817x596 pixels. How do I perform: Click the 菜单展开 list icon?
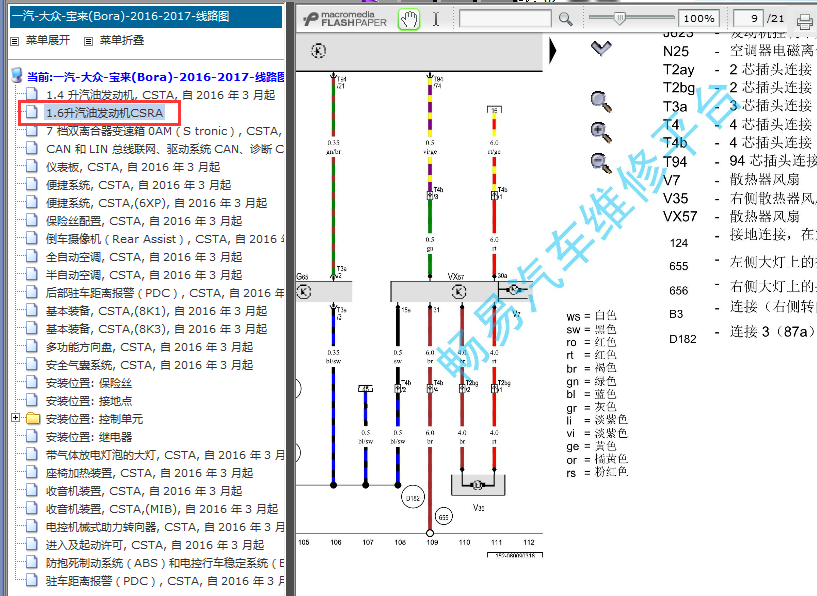click(15, 41)
